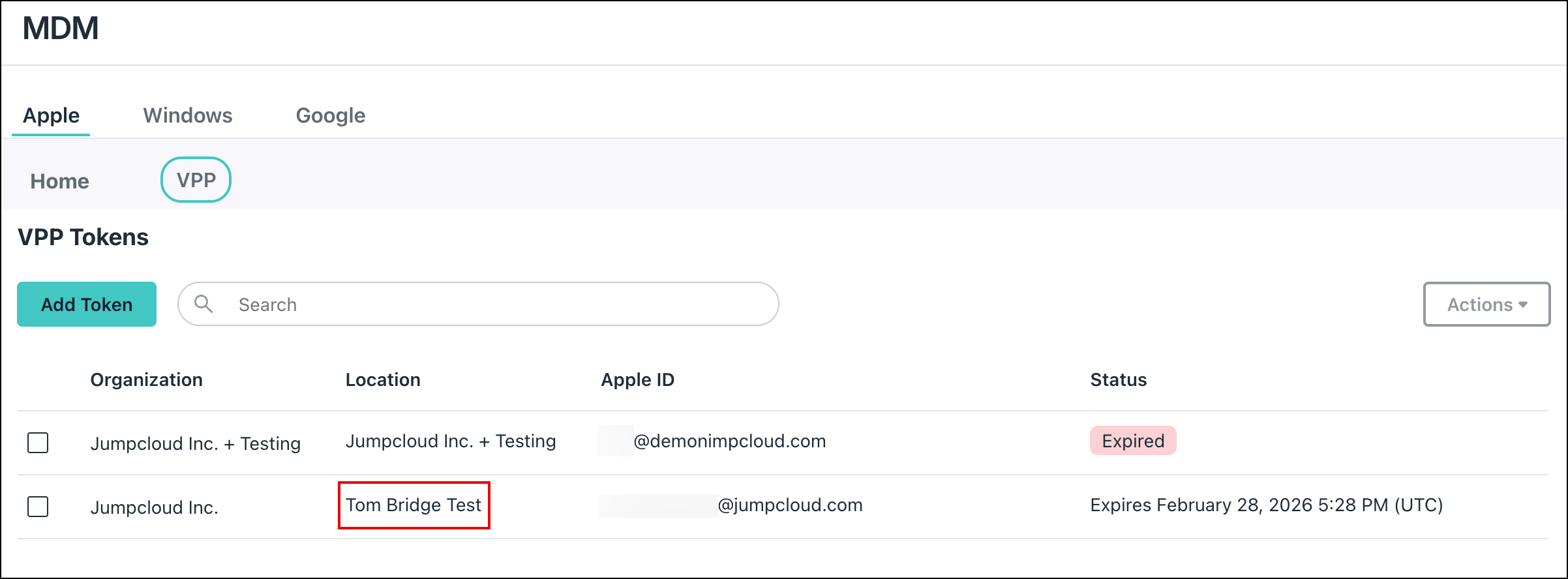The height and width of the screenshot is (579, 1568).
Task: Click the Apple ID column header
Action: coord(639,379)
